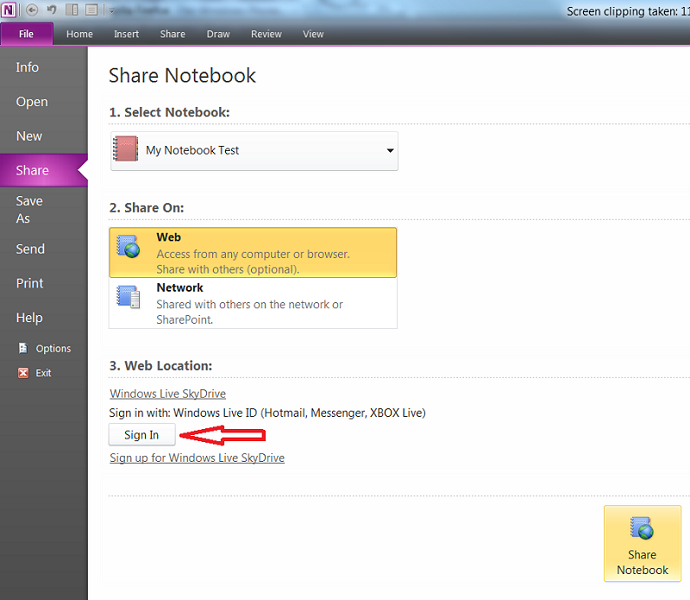Open the Windows Live SkyDrive link

tap(168, 394)
